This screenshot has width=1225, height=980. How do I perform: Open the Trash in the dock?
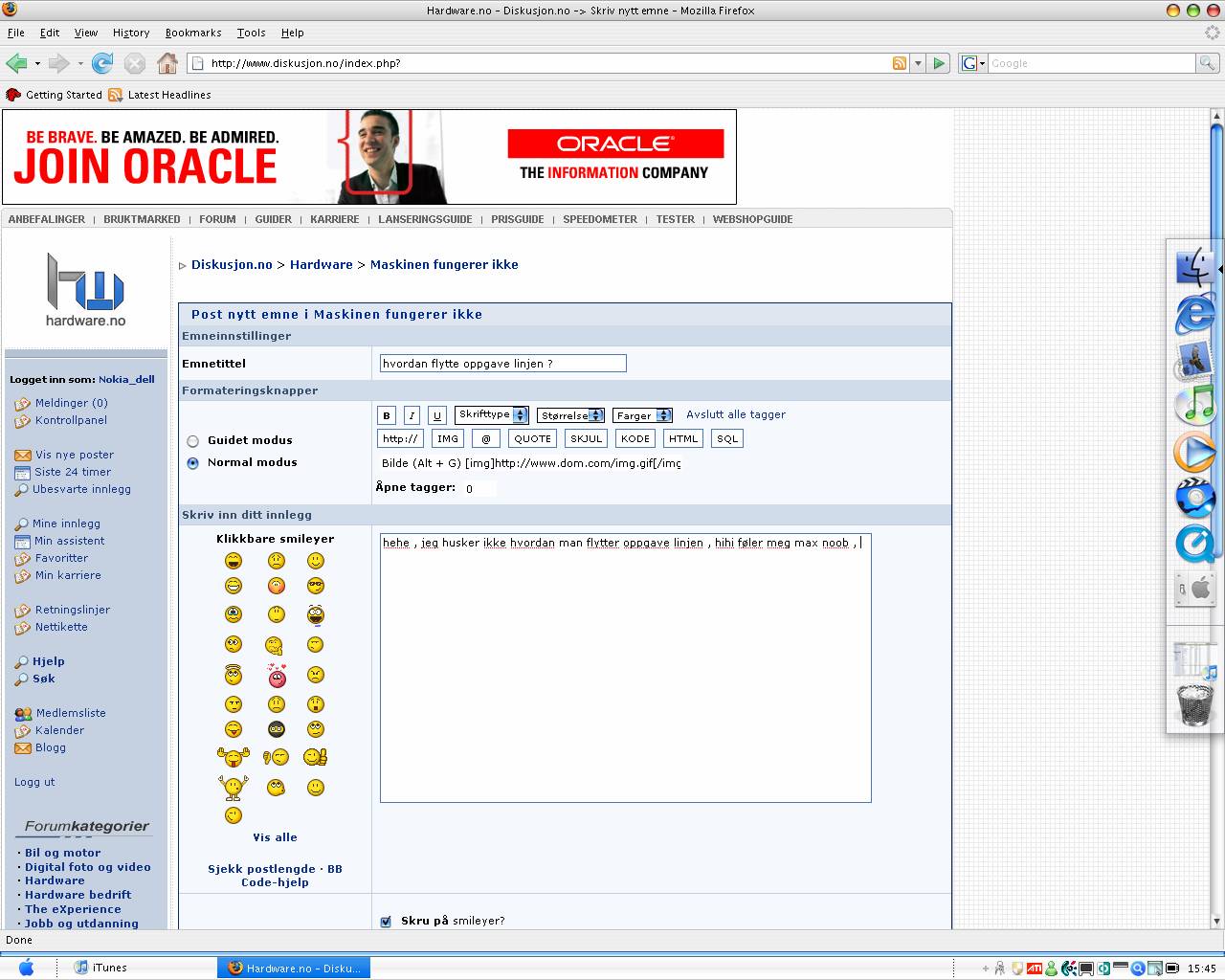(1195, 706)
